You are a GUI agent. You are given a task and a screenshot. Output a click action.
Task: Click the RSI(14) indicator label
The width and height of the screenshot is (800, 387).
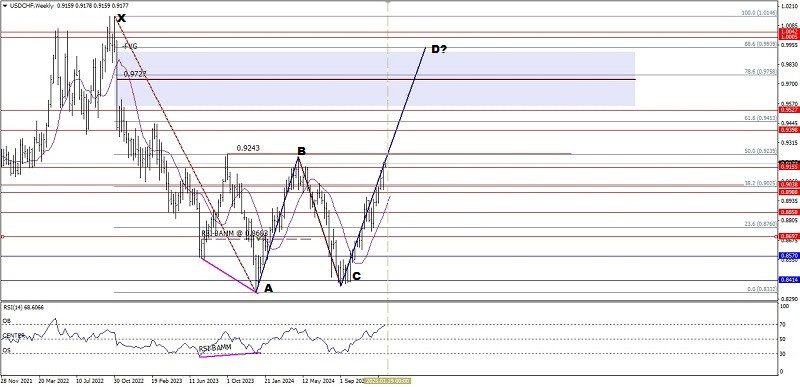pos(23,307)
